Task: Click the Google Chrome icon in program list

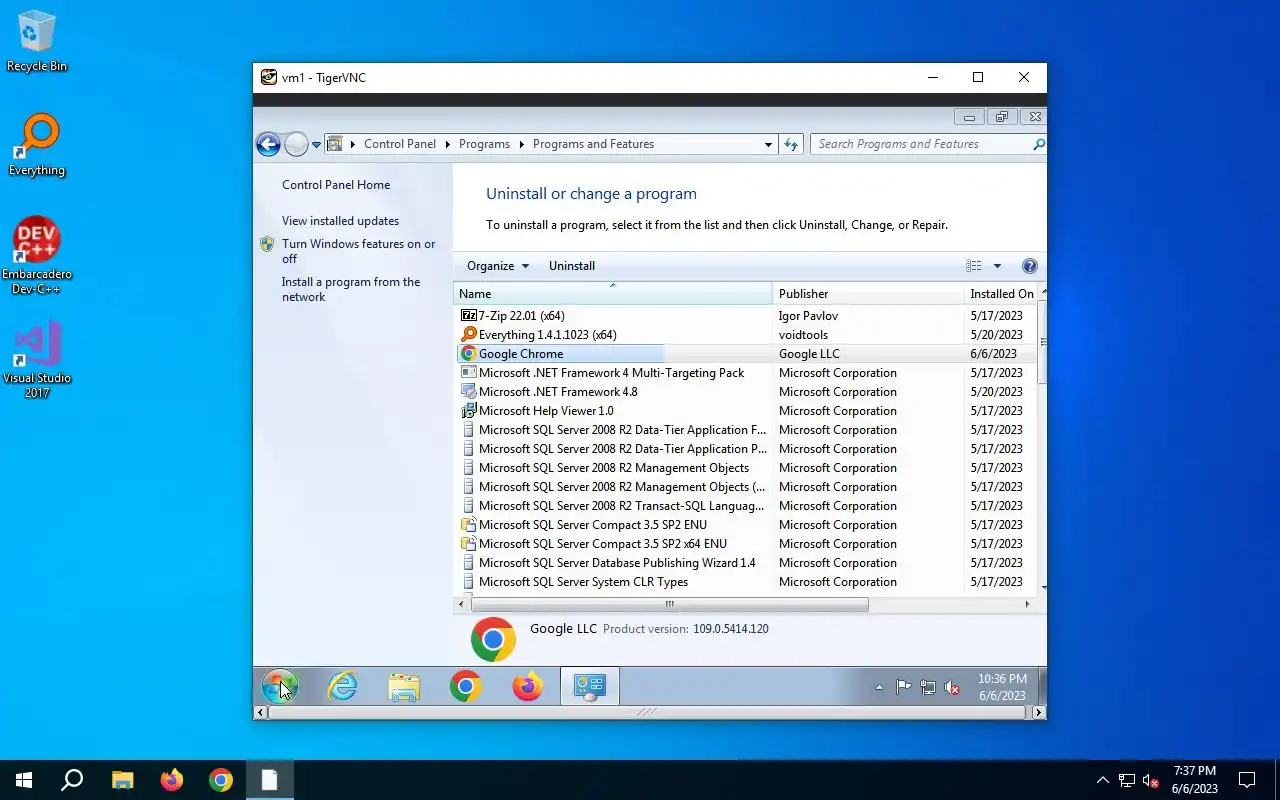Action: (468, 354)
